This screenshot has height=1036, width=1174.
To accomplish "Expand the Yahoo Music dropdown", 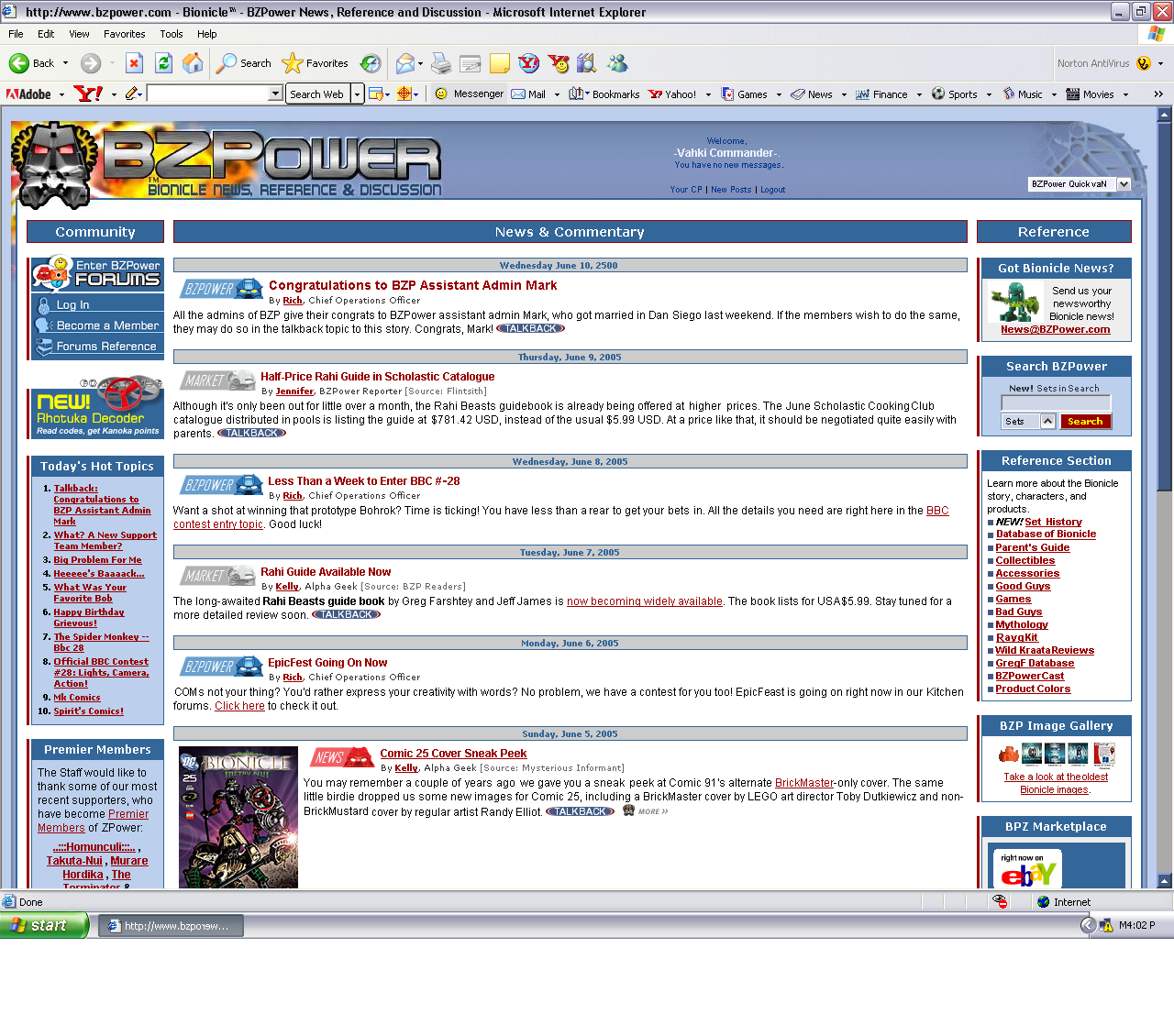I will click(x=1054, y=94).
